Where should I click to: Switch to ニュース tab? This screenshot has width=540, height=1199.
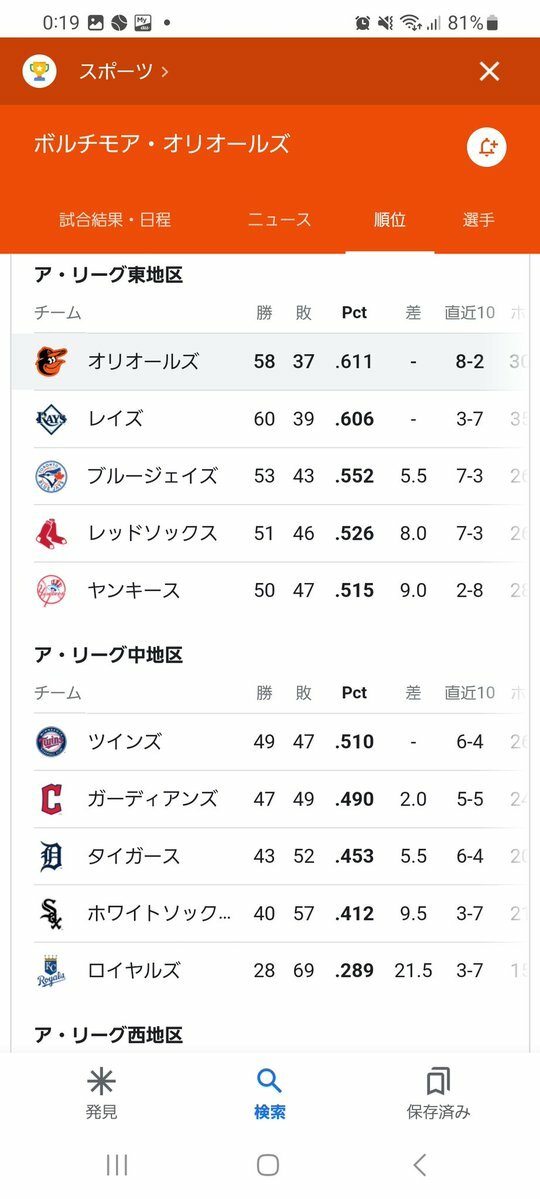tap(280, 220)
